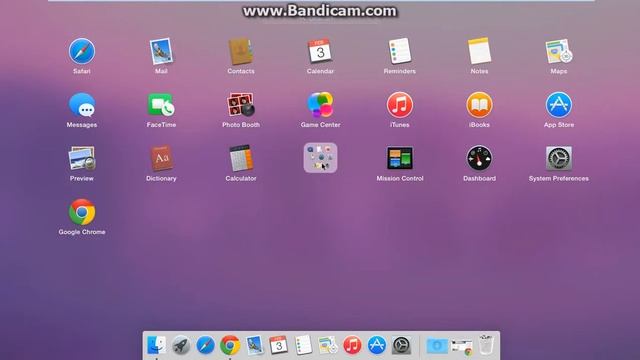
Task: Open Calendar from the Dock
Action: pyautogui.click(x=279, y=345)
